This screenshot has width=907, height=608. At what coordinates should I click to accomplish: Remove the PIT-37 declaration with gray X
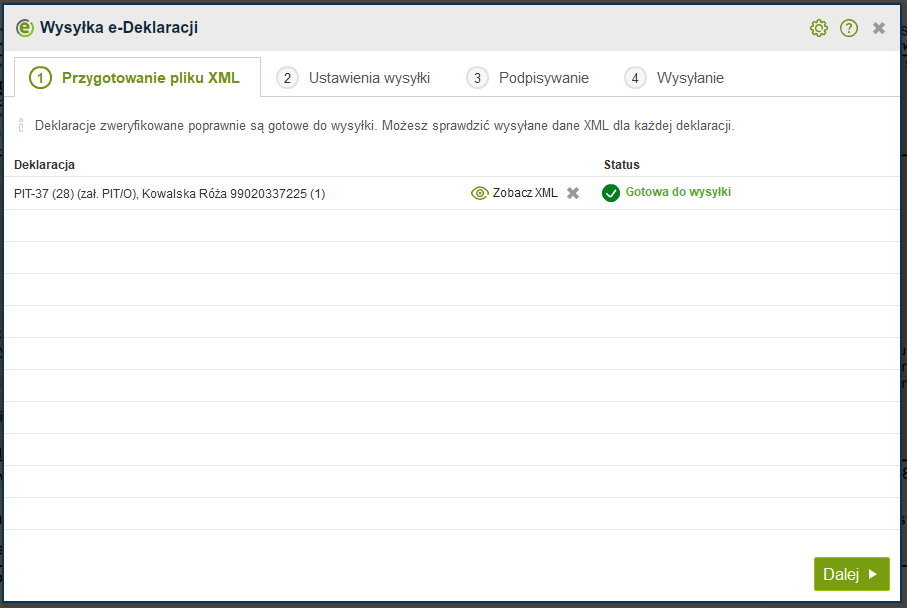573,193
